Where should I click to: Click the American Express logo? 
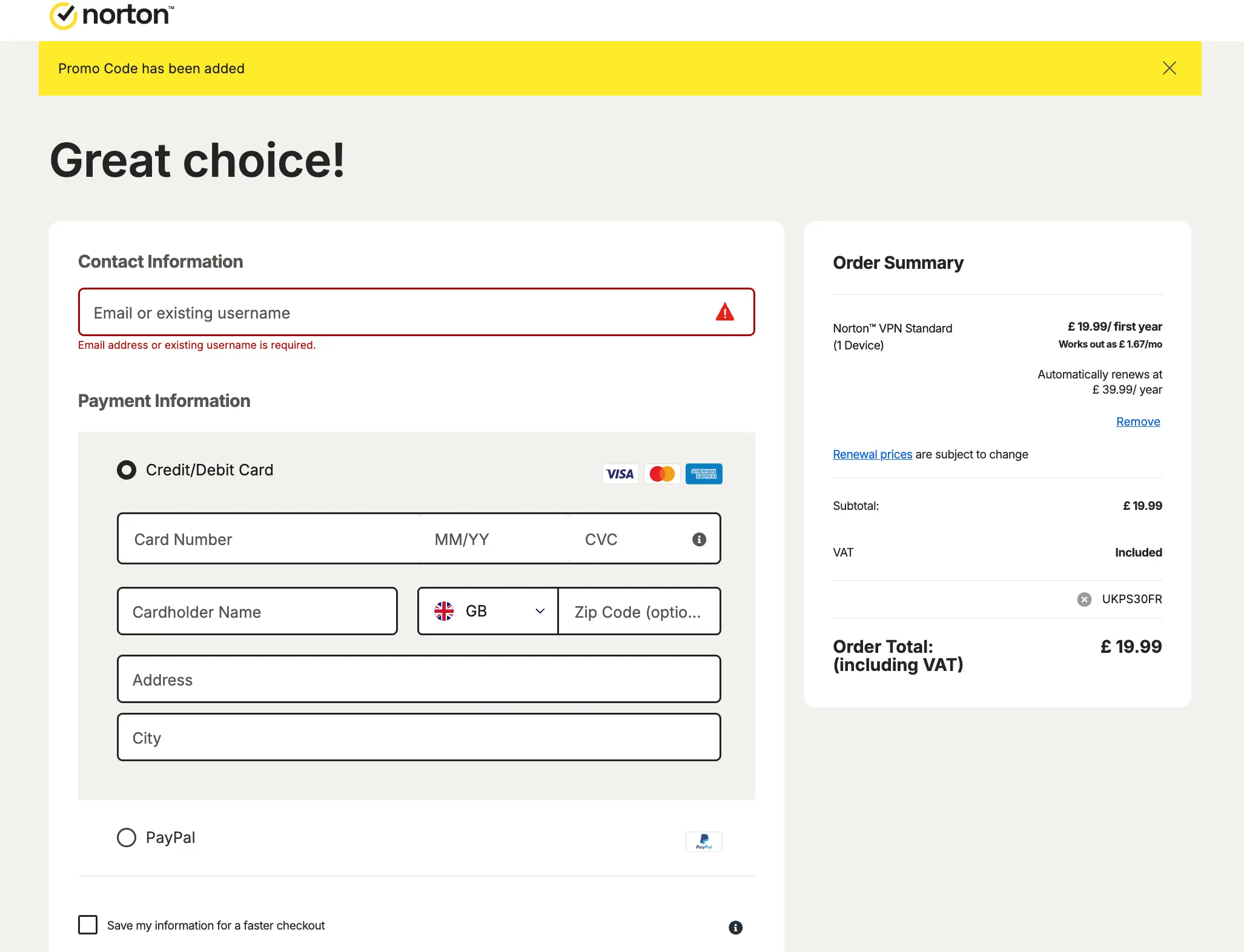(703, 474)
